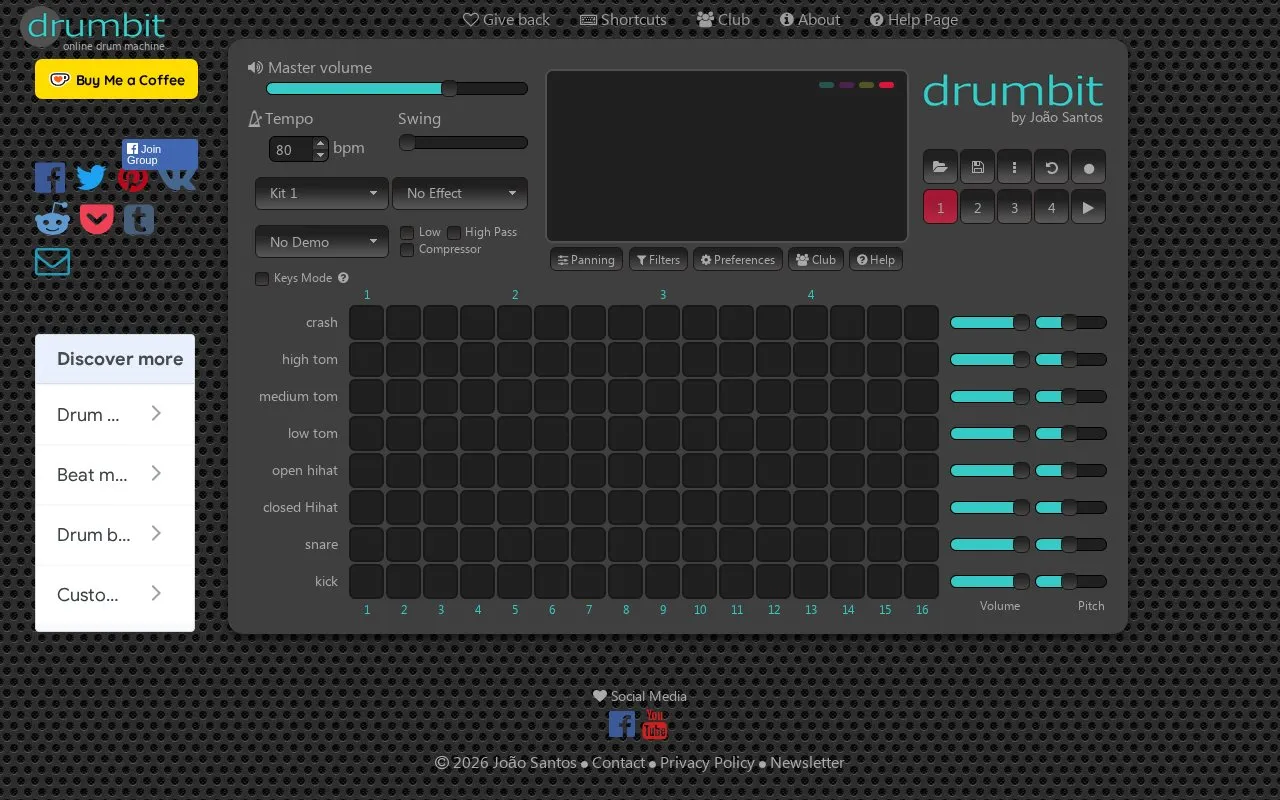Toggle open hihat pad on step 9
1280x800 pixels.
coord(662,471)
